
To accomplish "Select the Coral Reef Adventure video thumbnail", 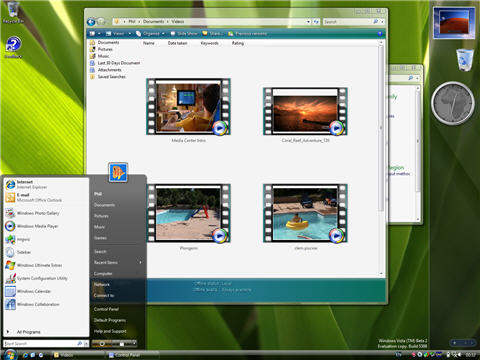I will click(305, 111).
